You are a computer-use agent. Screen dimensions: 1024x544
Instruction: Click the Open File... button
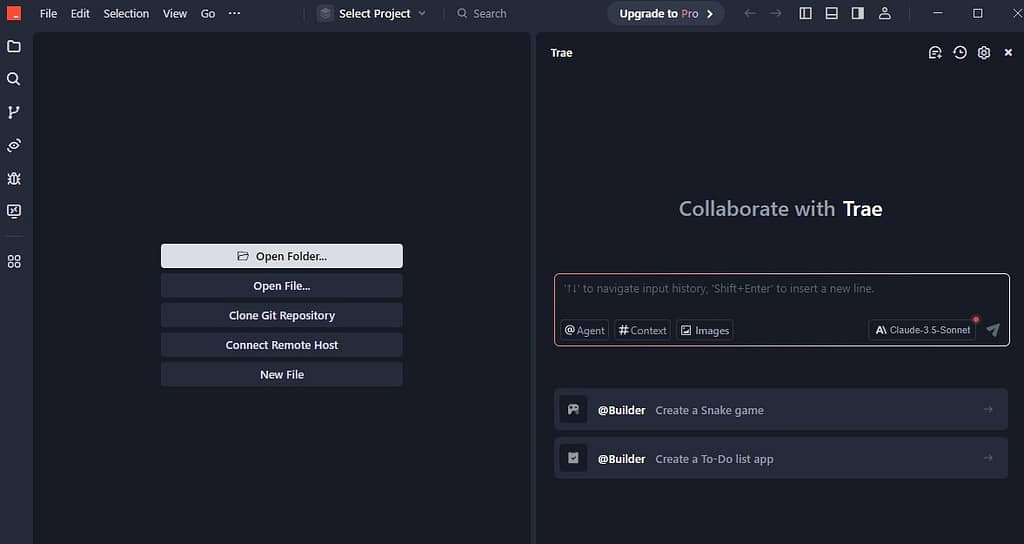[x=281, y=285]
